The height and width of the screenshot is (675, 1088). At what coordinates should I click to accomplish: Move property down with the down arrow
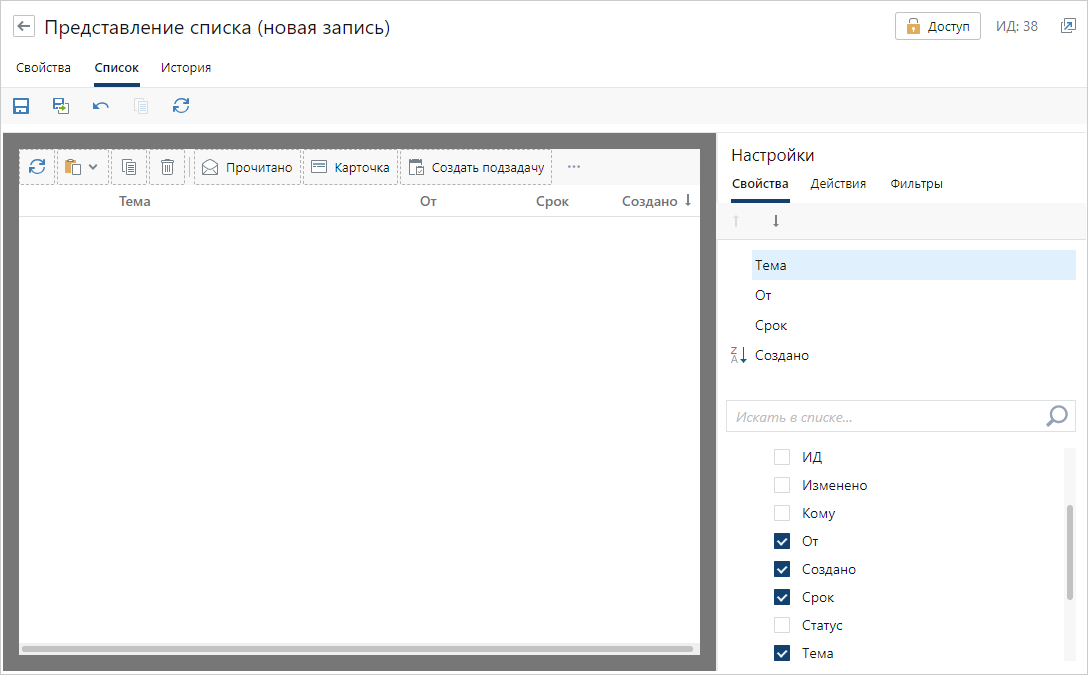tap(776, 221)
